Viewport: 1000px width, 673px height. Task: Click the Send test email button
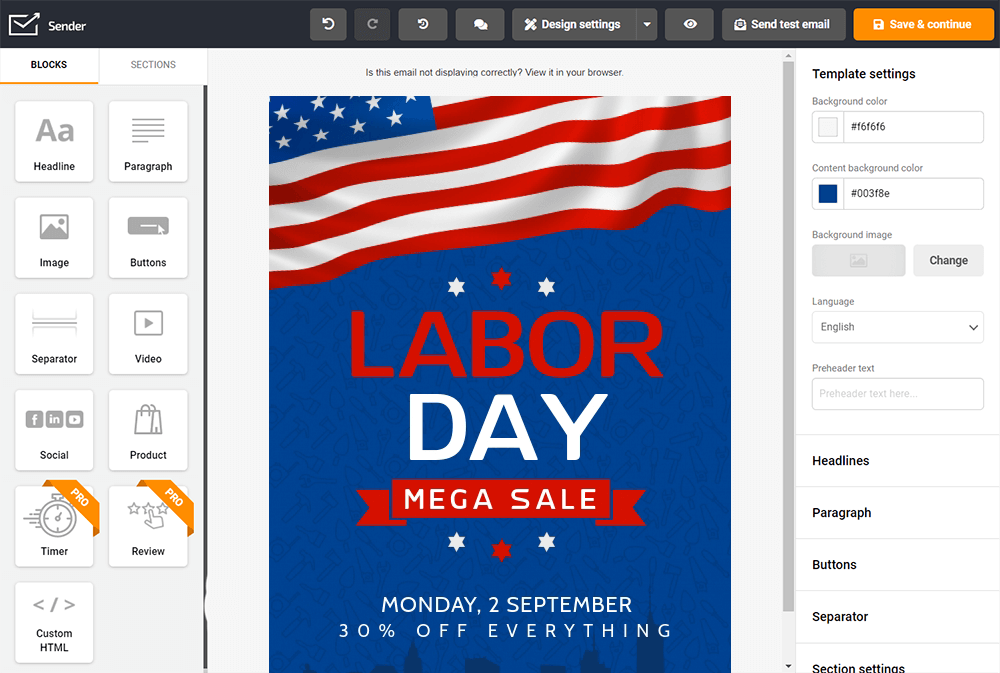coord(783,24)
